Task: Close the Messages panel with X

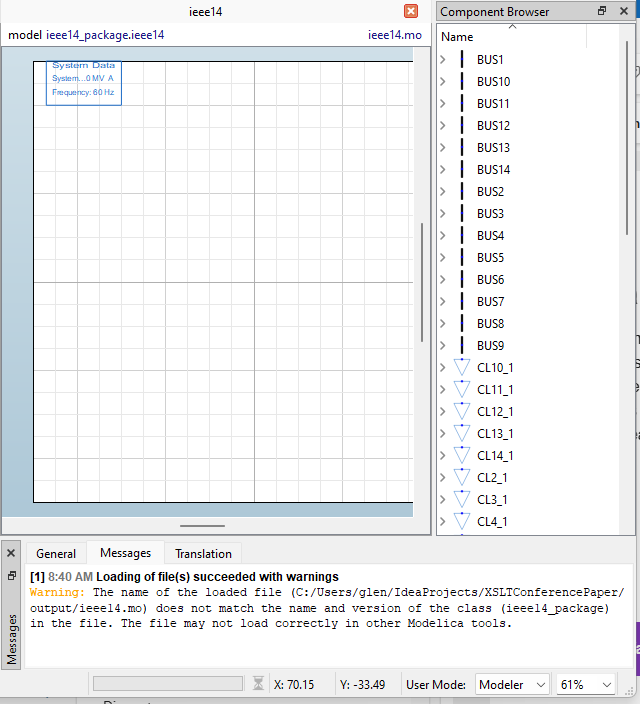Action: [x=11, y=553]
